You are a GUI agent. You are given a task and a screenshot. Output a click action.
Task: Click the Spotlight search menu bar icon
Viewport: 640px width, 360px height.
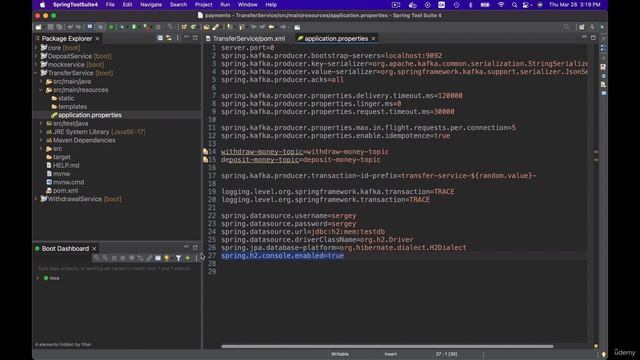pyautogui.click(x=514, y=5)
